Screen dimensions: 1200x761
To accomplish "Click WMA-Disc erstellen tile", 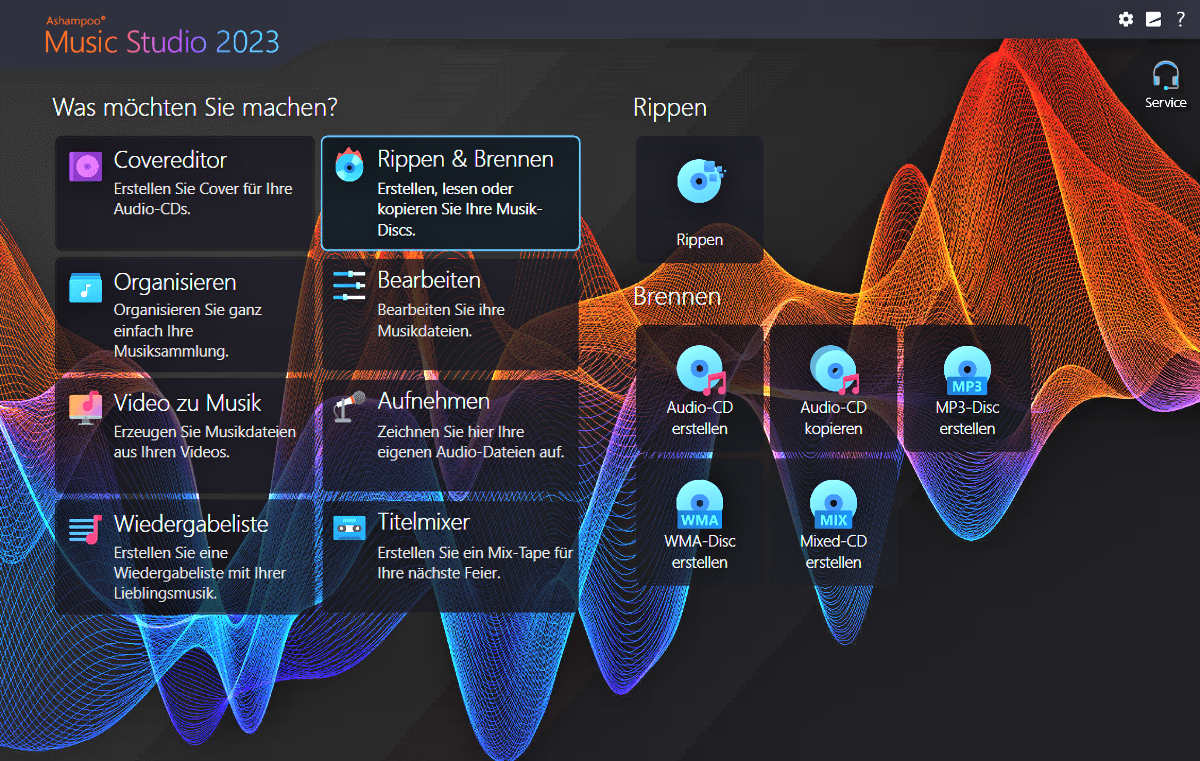I will [x=699, y=522].
